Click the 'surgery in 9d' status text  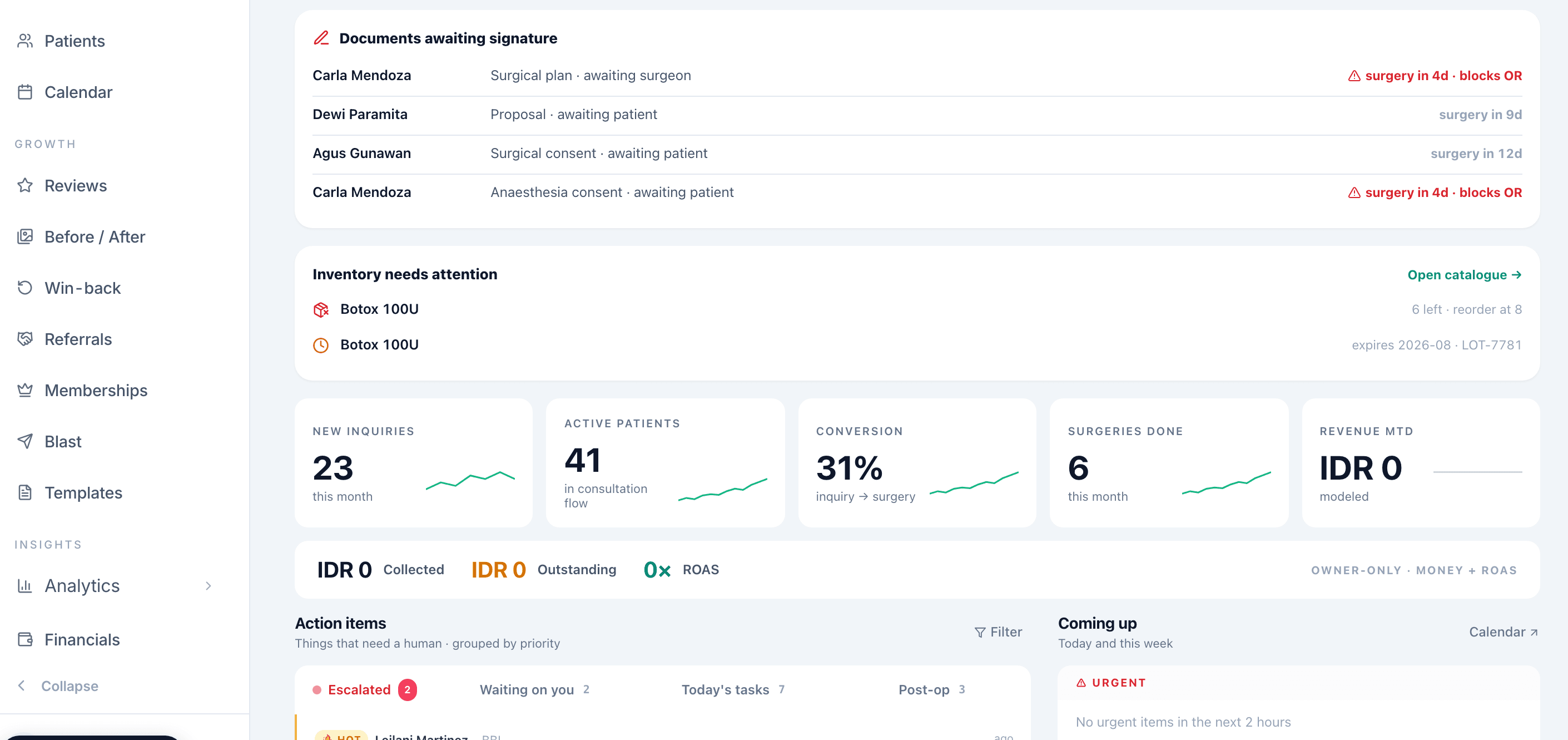click(1480, 115)
